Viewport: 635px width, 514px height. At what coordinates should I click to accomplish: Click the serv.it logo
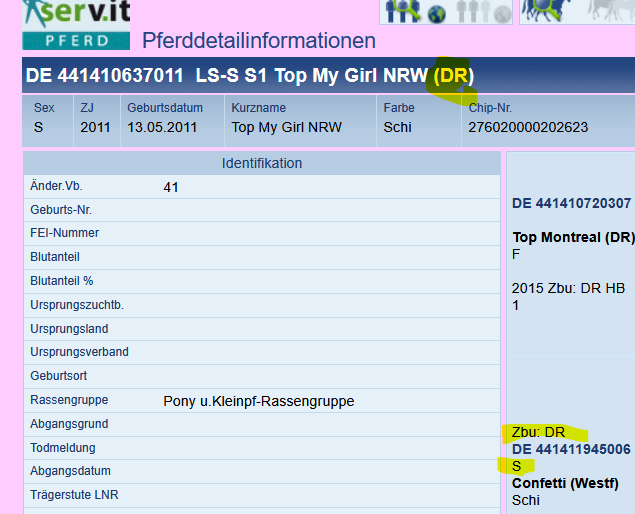point(76,12)
